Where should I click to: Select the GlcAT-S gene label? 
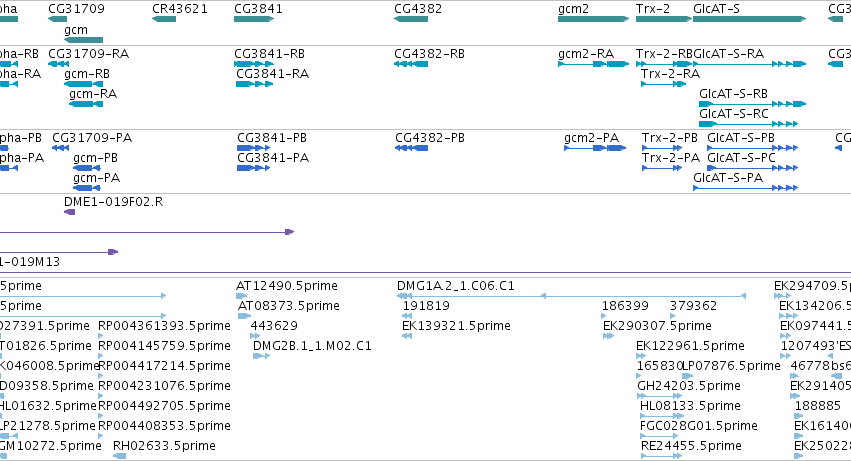[716, 9]
